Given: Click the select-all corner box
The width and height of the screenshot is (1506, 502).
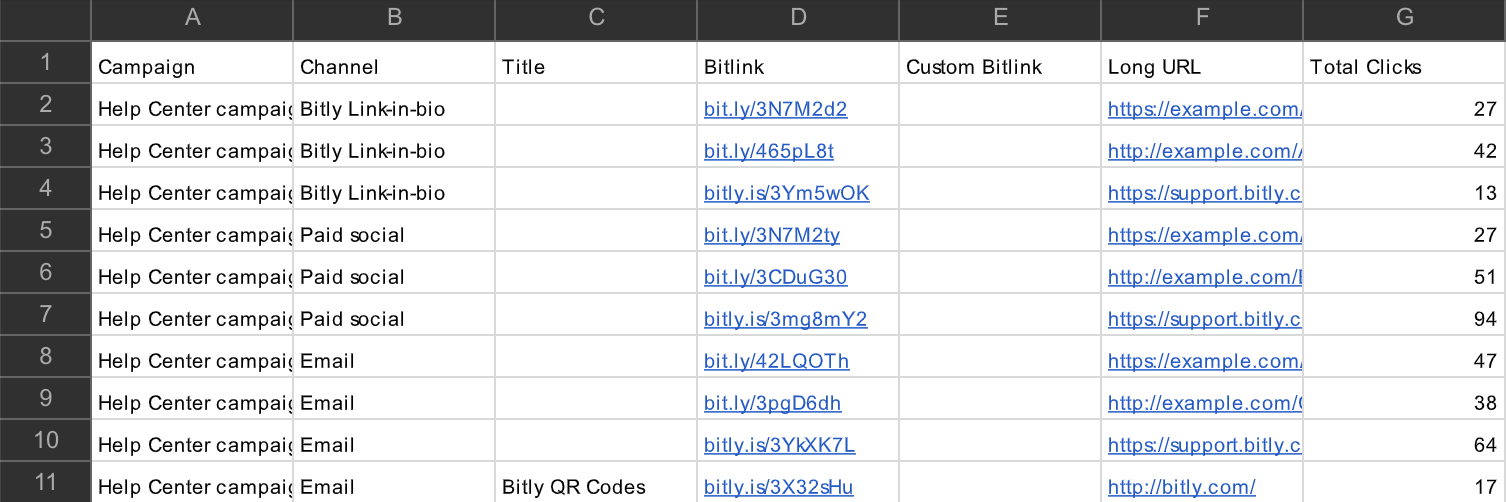Looking at the screenshot, I should pos(45,20).
